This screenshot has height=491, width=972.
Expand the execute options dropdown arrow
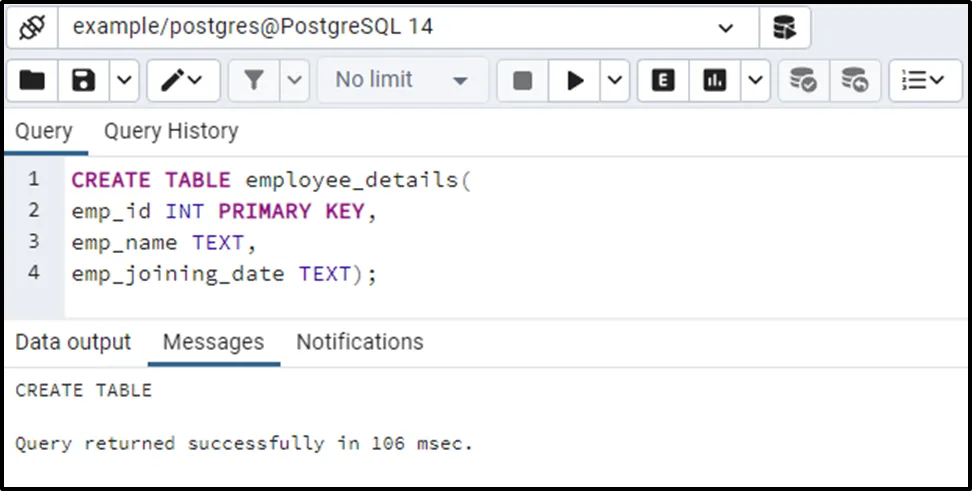pyautogui.click(x=613, y=80)
